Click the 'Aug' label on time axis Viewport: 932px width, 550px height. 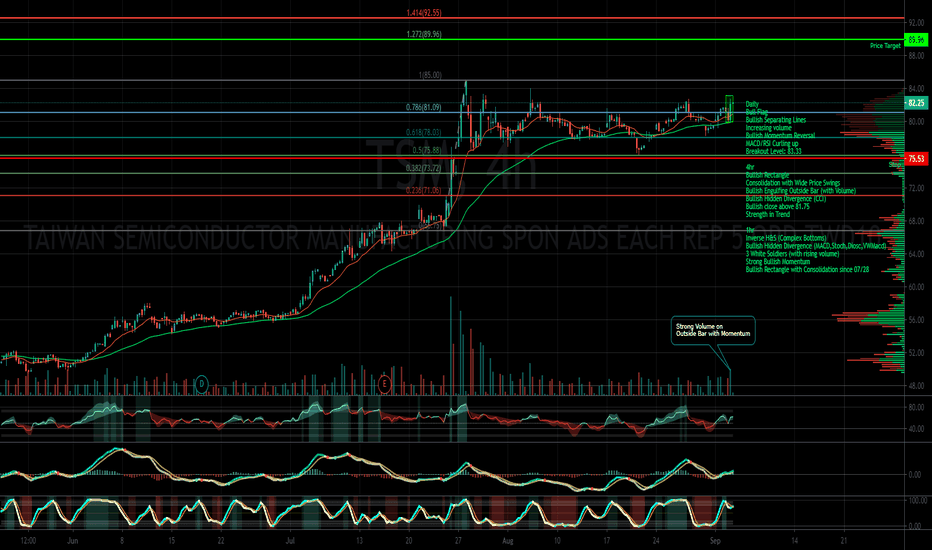coord(508,540)
